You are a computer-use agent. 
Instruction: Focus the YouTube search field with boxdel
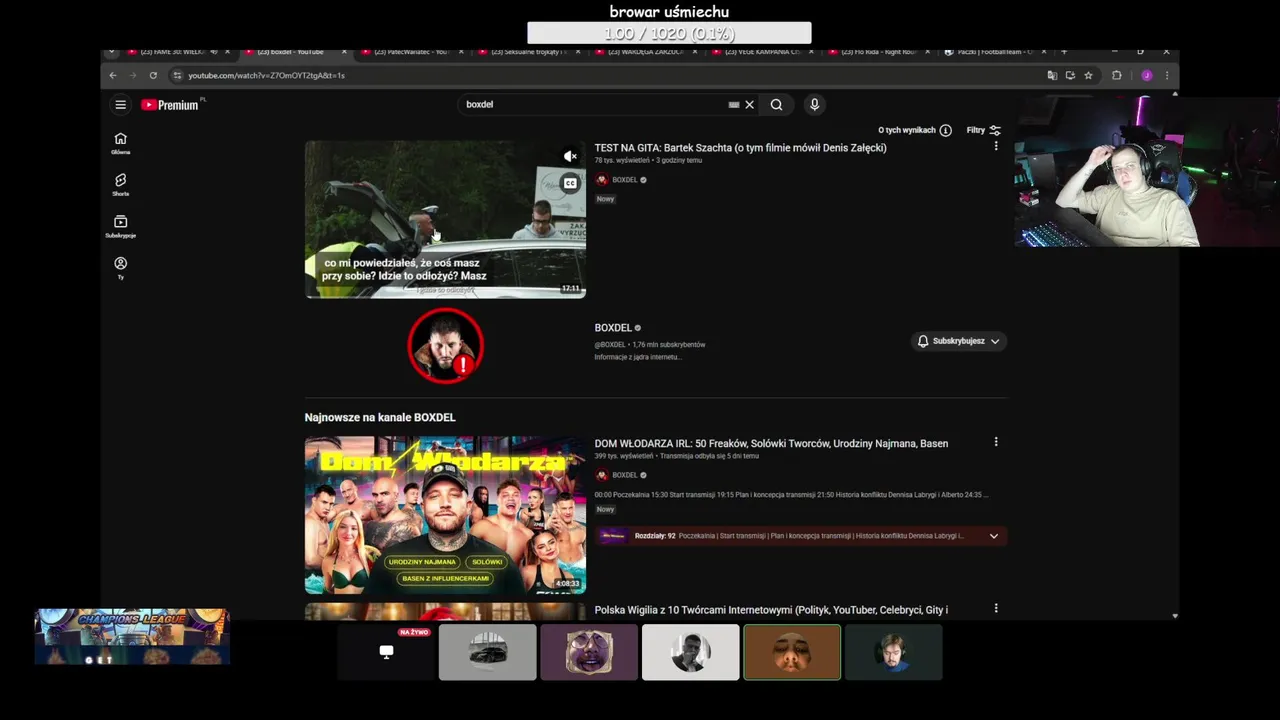pos(595,104)
